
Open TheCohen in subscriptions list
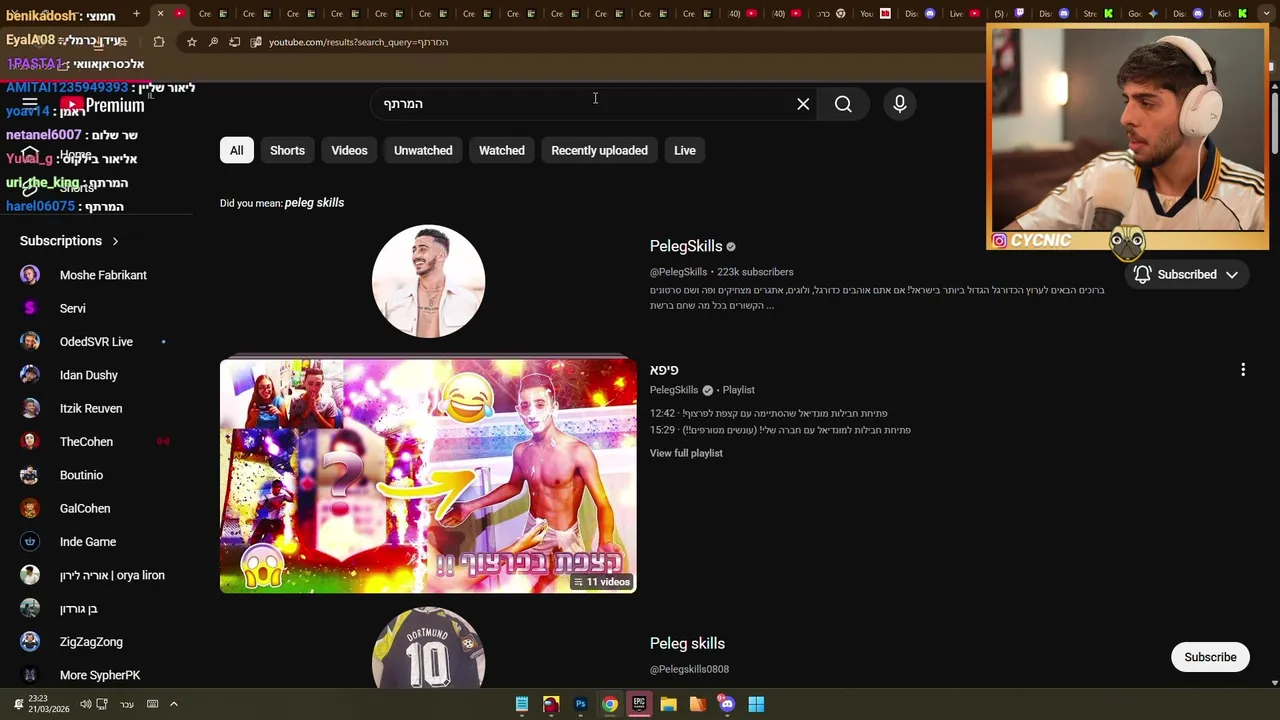tap(86, 442)
